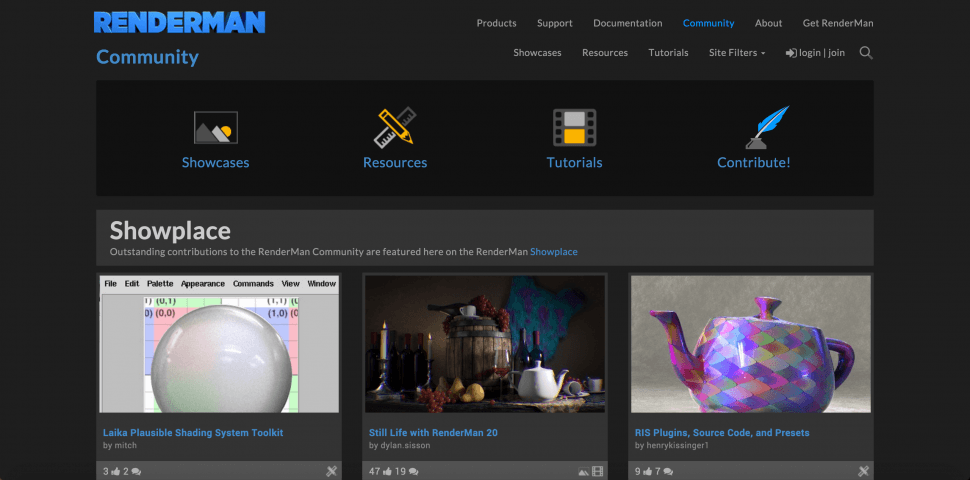Click the large Showcases label link

tap(215, 163)
